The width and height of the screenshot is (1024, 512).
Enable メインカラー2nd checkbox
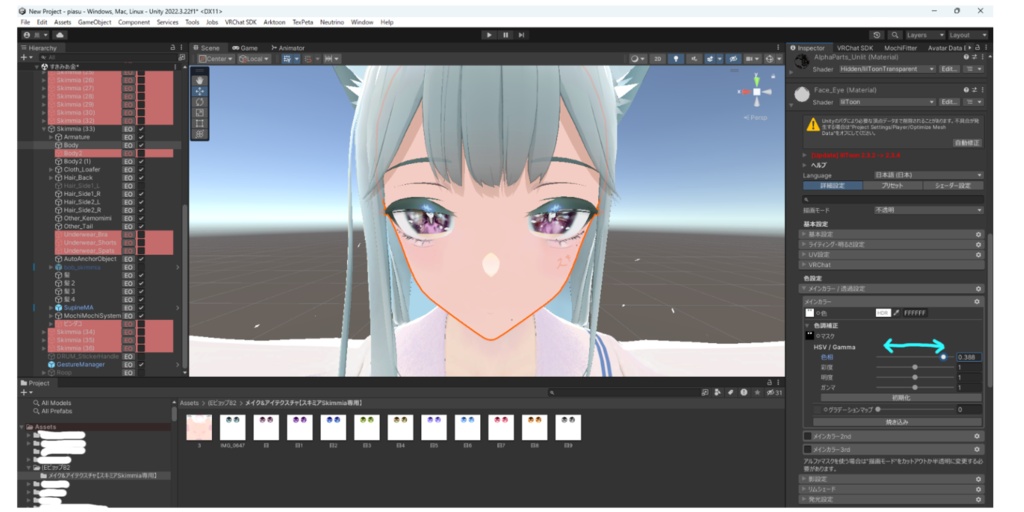[808, 436]
